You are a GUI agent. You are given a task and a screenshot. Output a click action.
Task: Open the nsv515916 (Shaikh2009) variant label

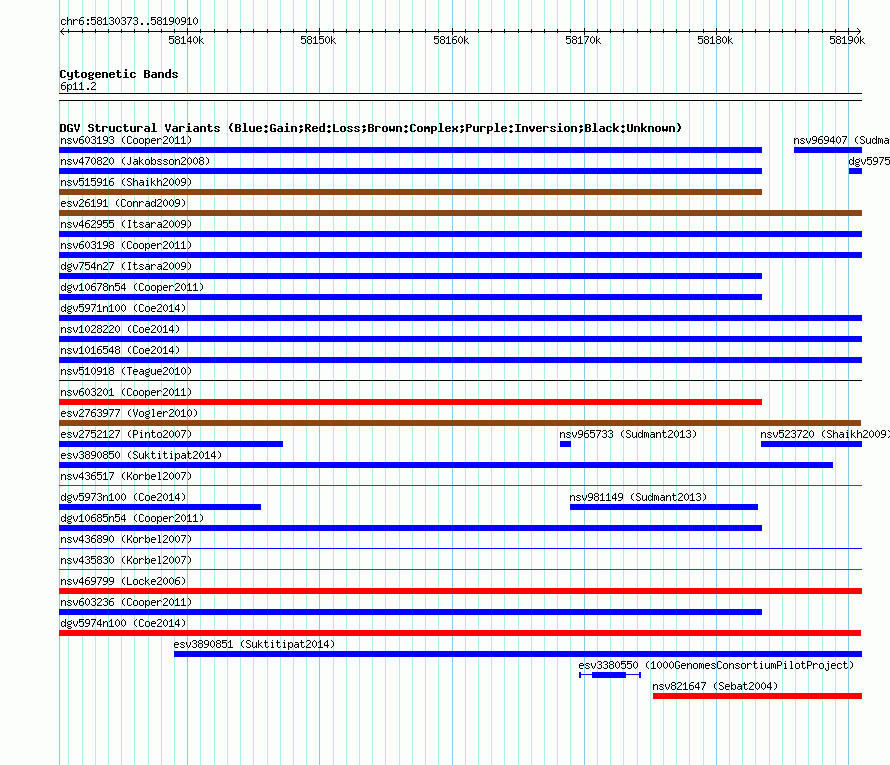pos(126,182)
